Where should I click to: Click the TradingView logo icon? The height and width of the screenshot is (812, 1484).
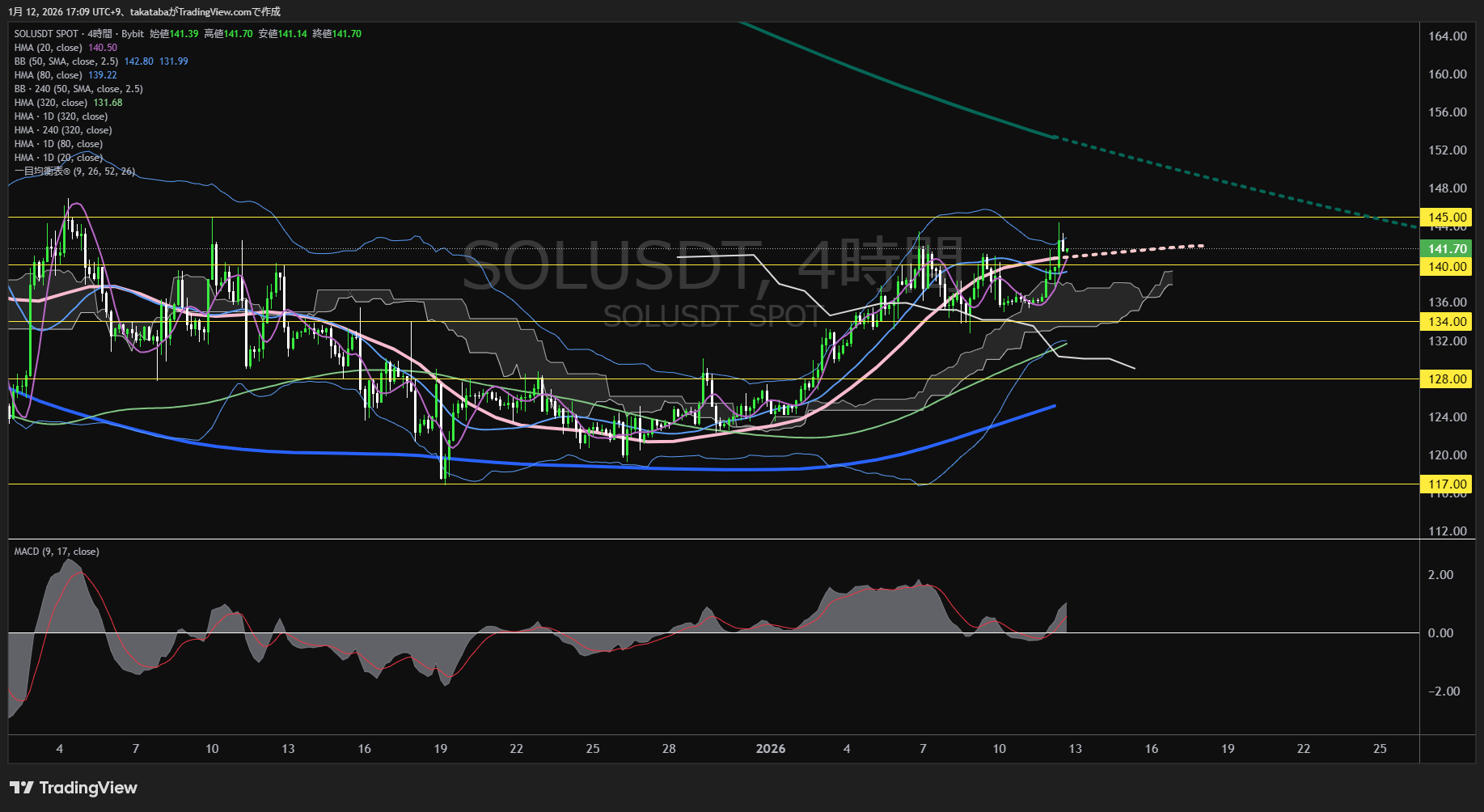tap(22, 788)
